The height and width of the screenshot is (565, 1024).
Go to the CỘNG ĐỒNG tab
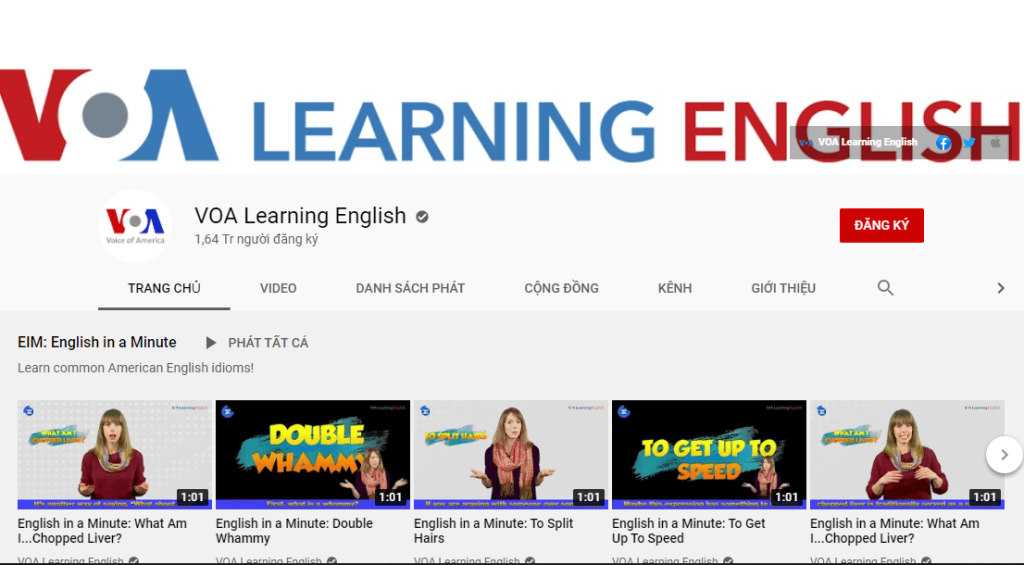click(562, 288)
